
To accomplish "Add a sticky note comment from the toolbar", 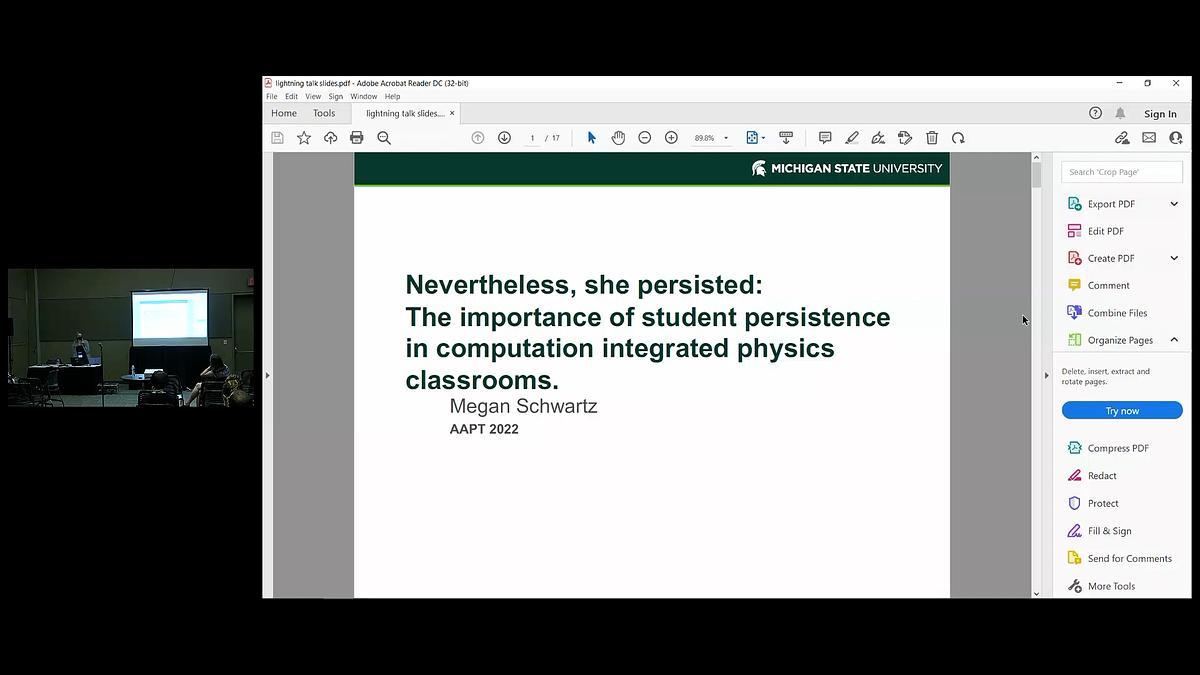I will click(825, 138).
